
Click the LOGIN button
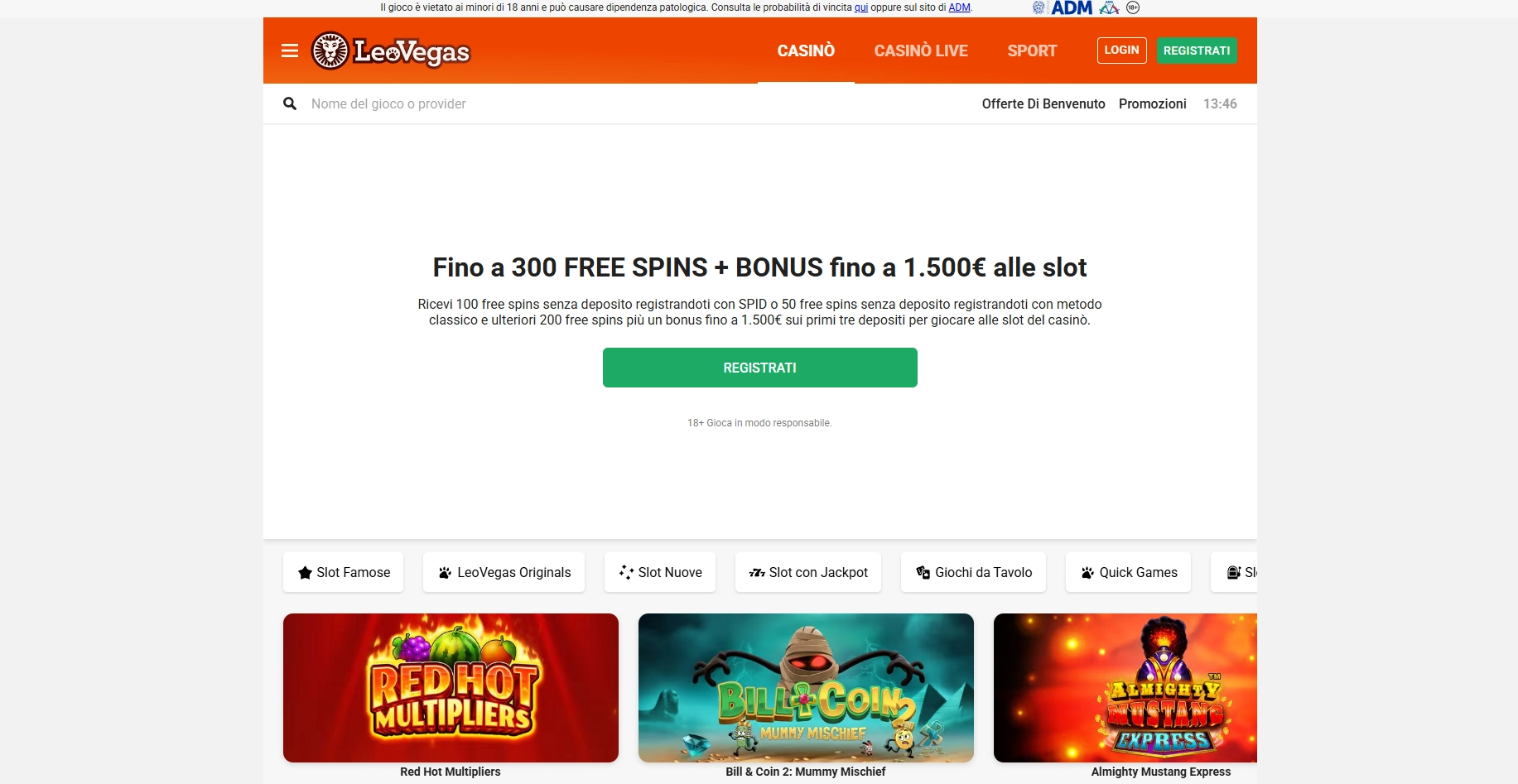tap(1122, 50)
